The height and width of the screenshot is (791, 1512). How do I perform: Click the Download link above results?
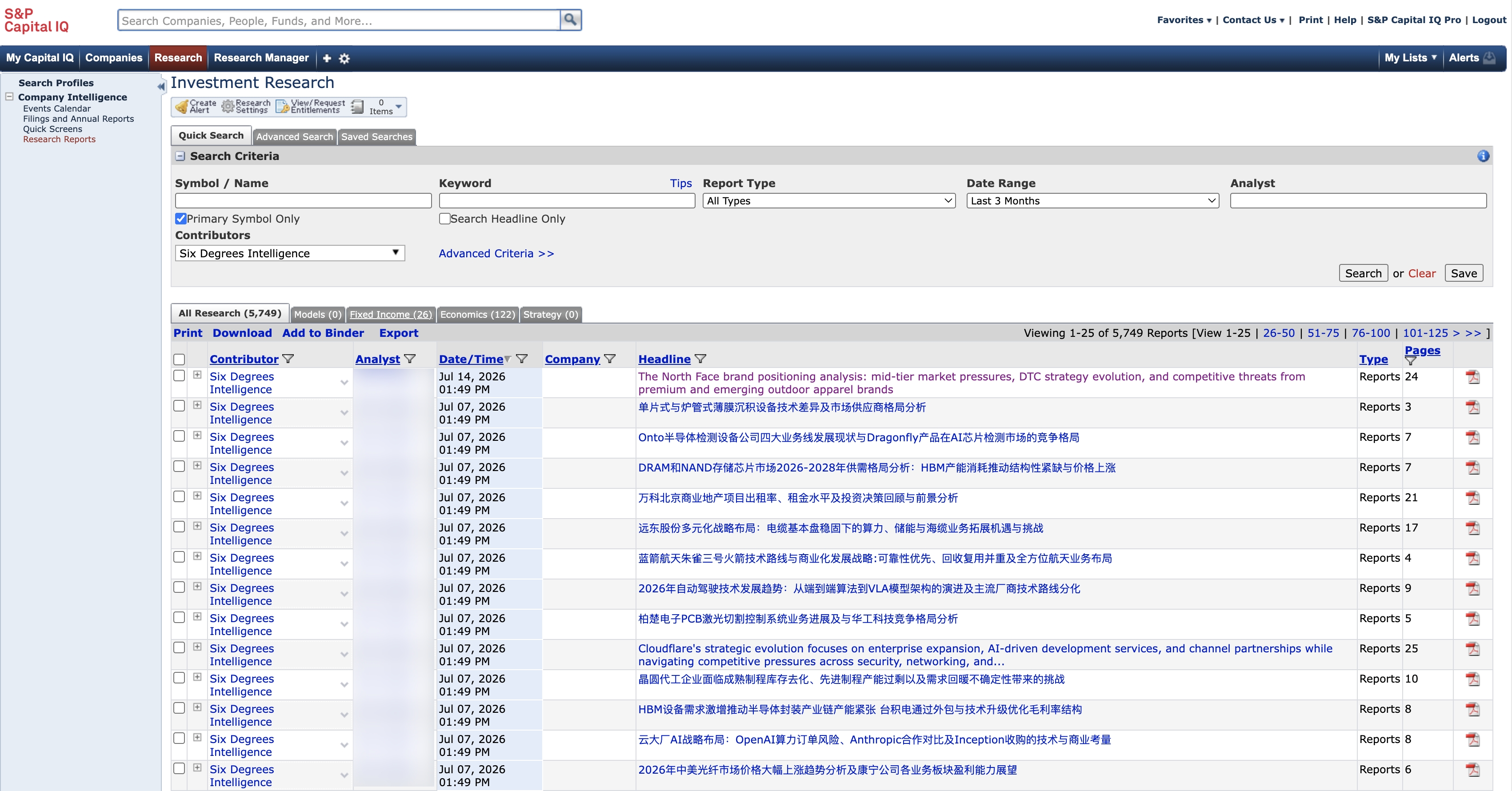click(x=242, y=333)
